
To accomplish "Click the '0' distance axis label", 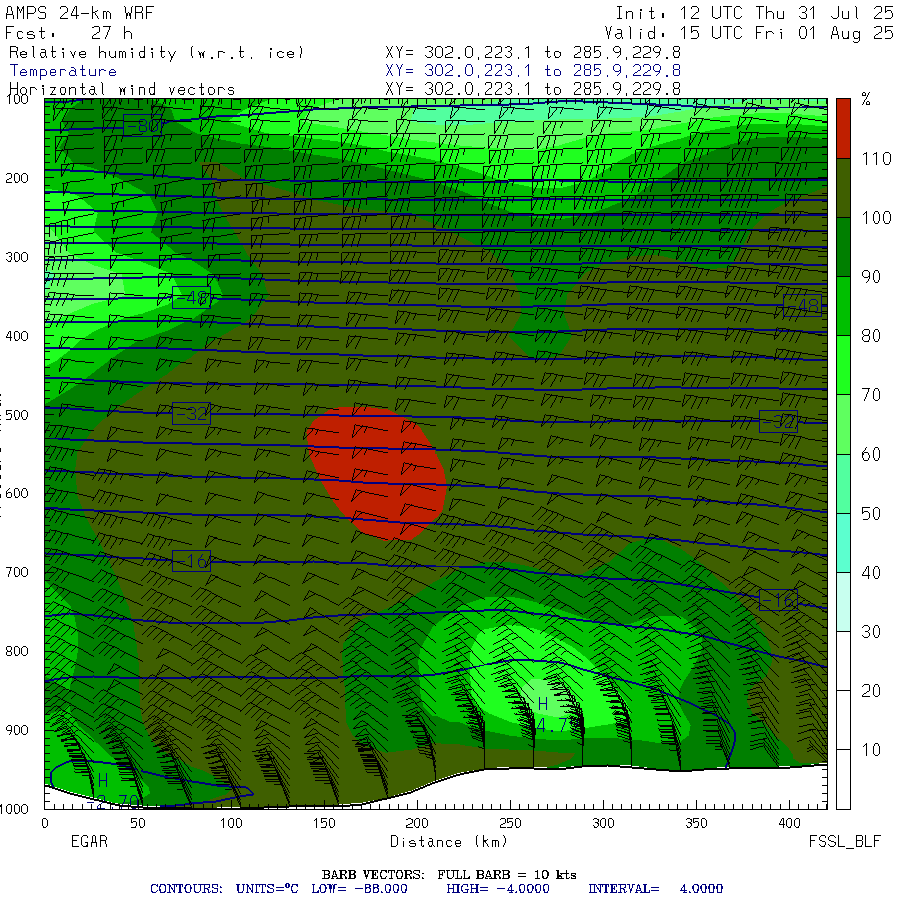I will 45,823.
